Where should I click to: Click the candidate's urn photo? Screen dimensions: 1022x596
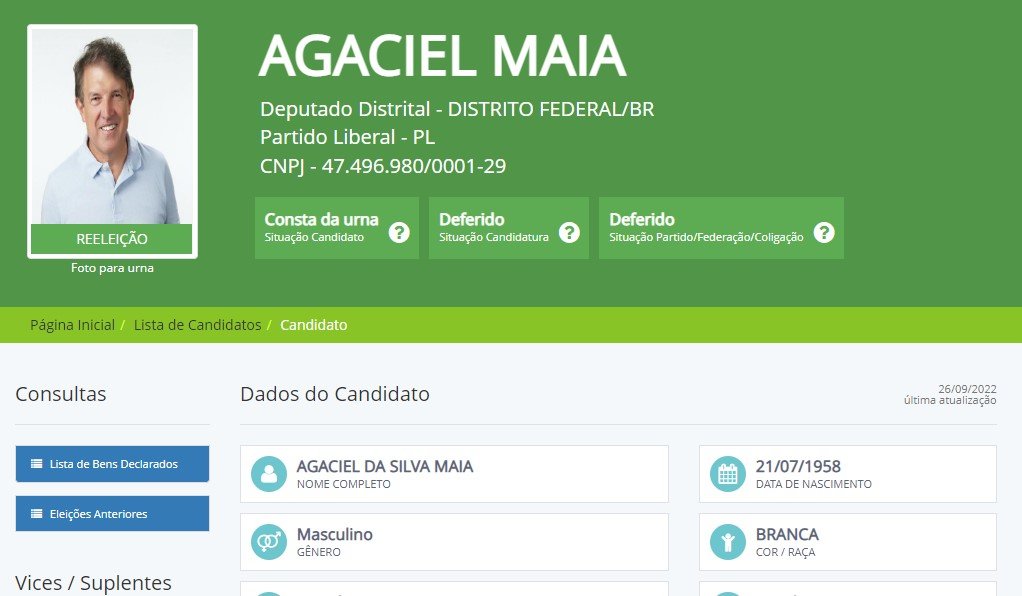112,127
